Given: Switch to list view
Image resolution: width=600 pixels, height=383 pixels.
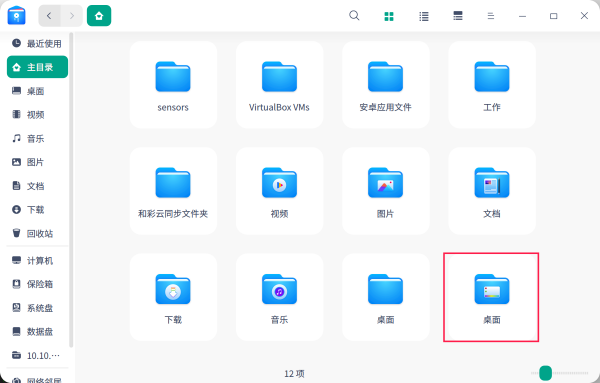Looking at the screenshot, I should click(424, 16).
